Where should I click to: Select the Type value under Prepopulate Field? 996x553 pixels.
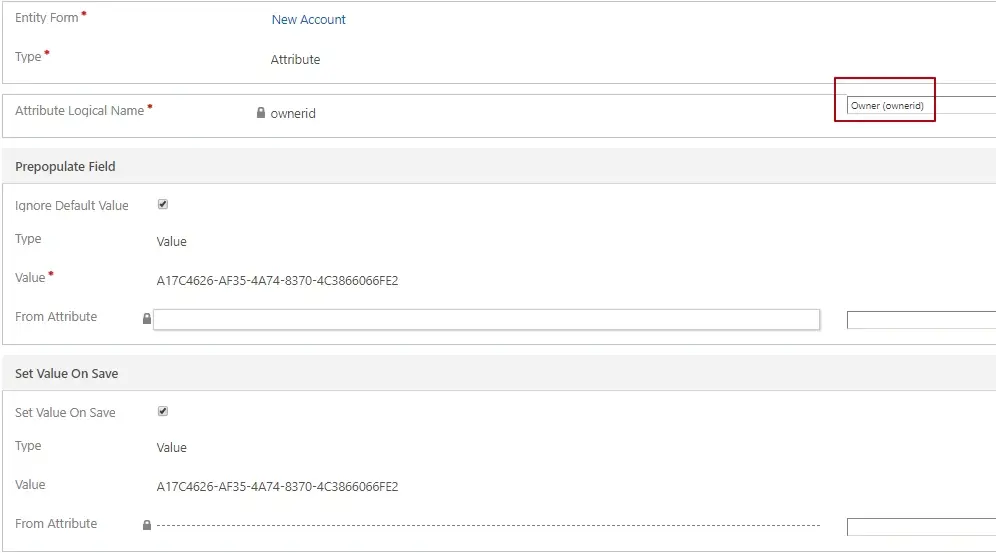(x=171, y=241)
